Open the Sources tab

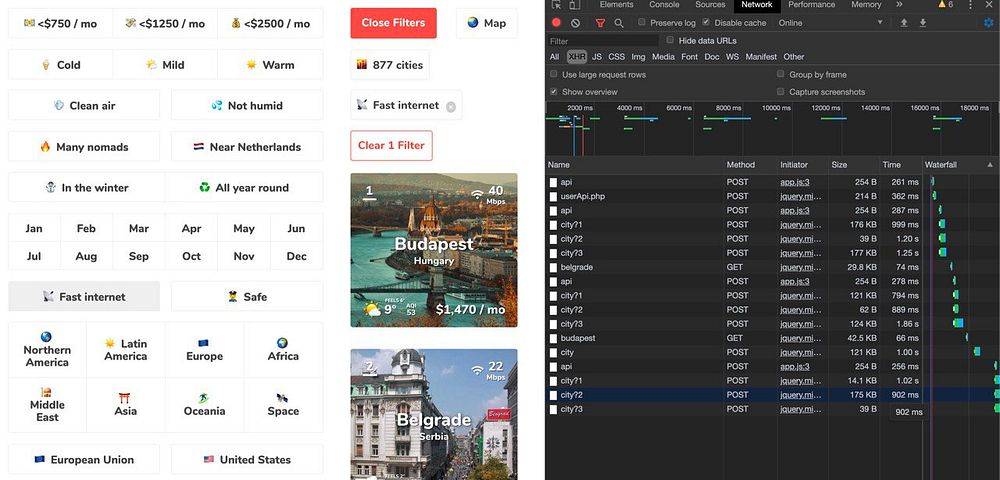click(710, 4)
